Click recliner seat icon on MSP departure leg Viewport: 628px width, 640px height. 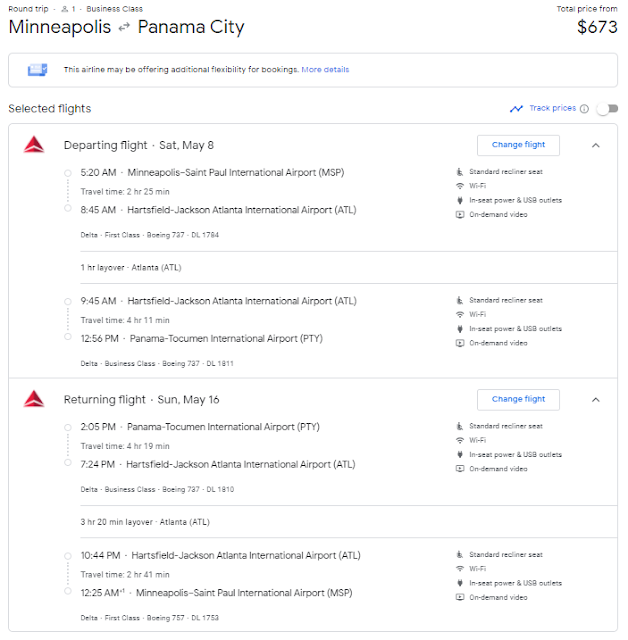click(x=460, y=172)
